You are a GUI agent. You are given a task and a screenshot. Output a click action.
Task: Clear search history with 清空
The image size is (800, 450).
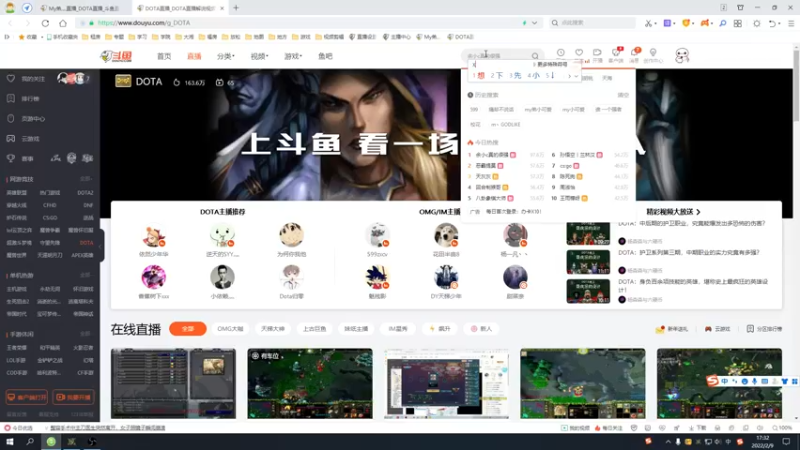tap(623, 95)
